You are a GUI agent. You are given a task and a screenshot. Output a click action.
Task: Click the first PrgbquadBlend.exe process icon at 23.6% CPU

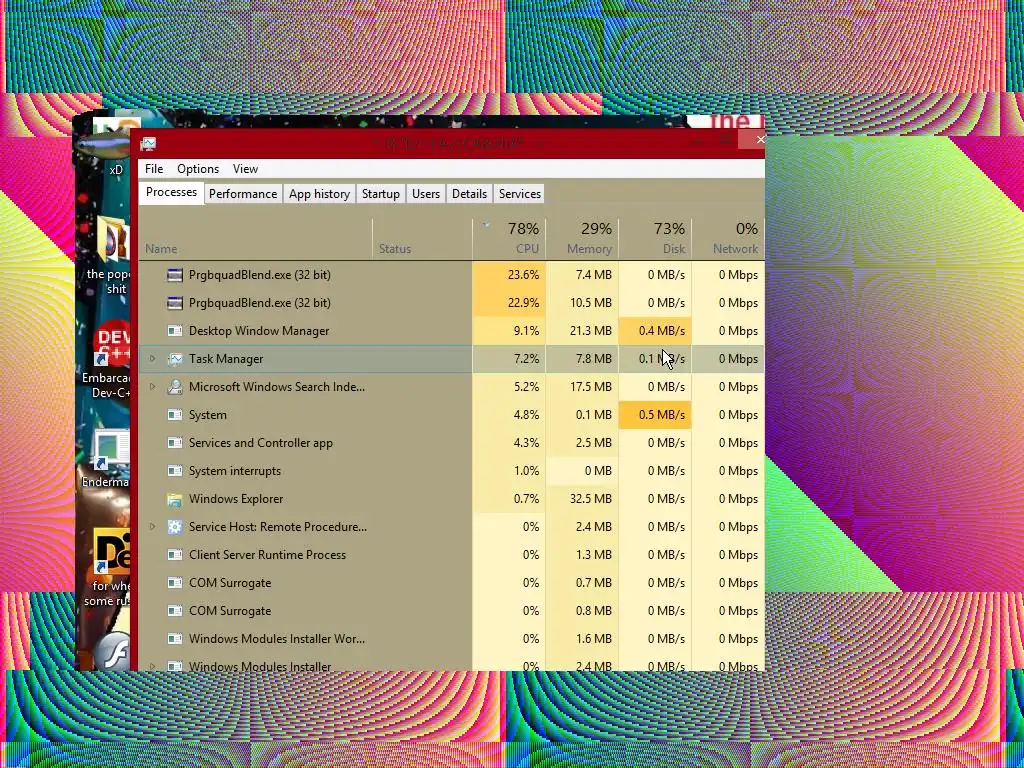[x=174, y=275]
